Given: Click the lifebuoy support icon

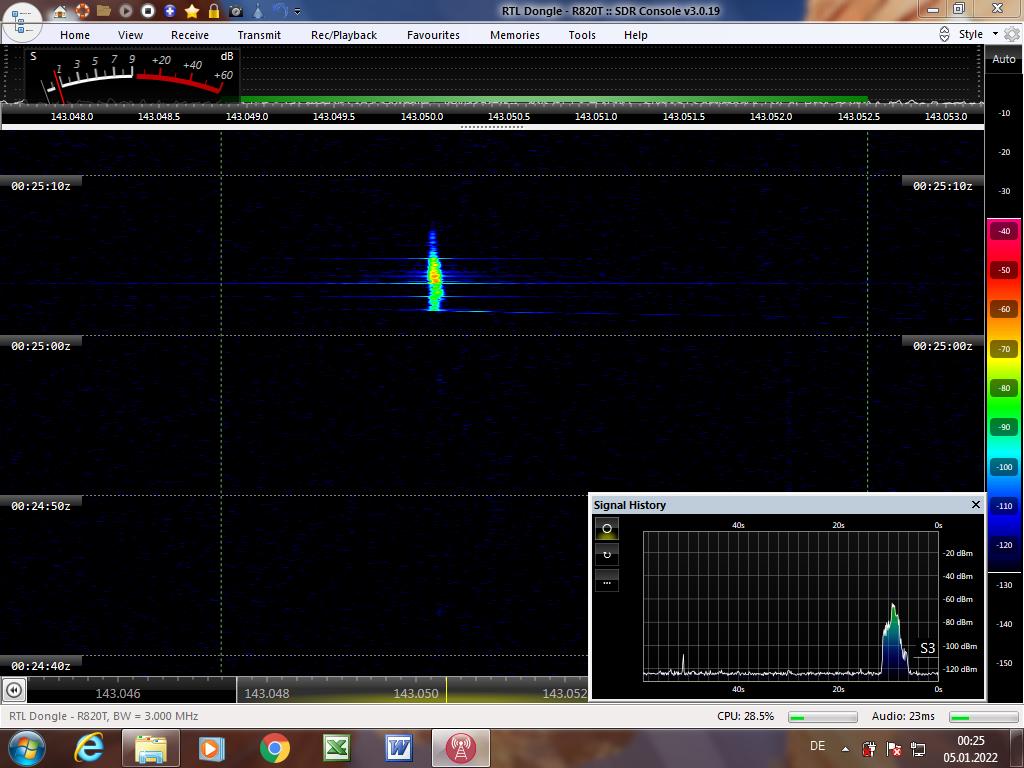Looking at the screenshot, I should (x=82, y=11).
